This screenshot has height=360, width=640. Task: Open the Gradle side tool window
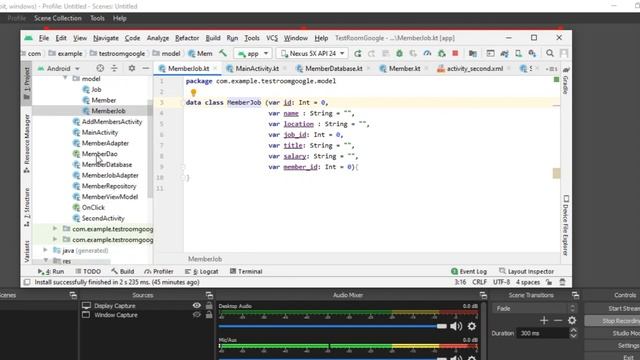click(566, 81)
